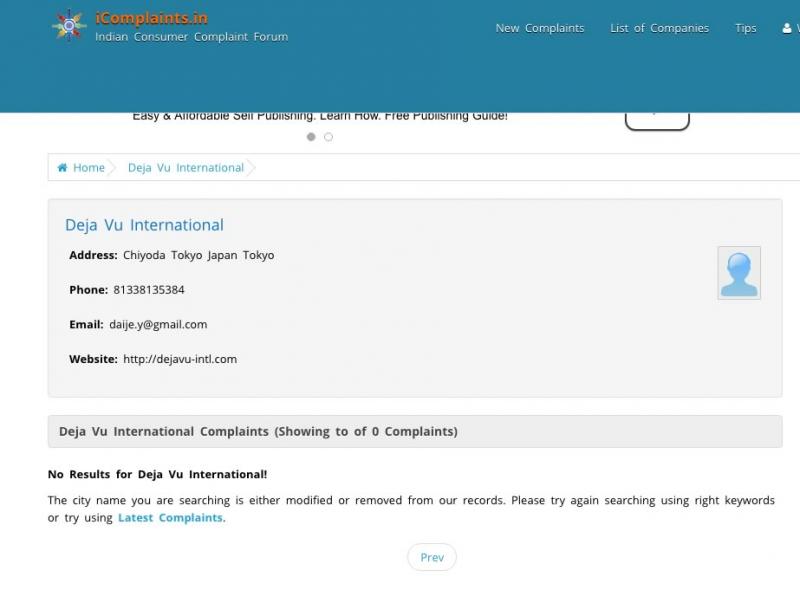Go to Home breadcrumb link

click(x=89, y=167)
